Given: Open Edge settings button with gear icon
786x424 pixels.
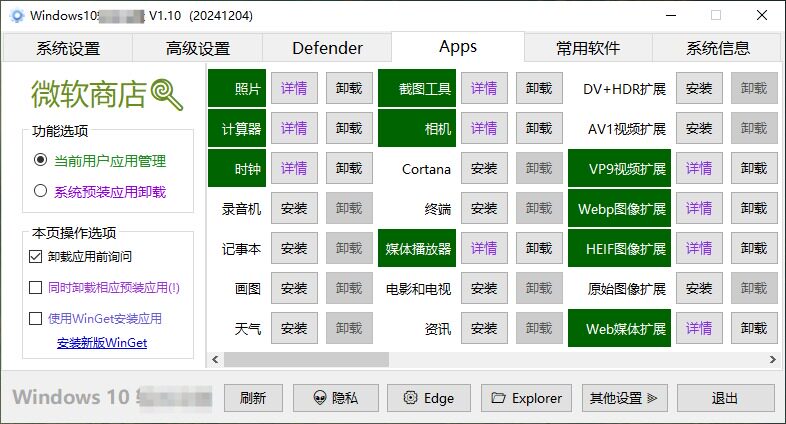Looking at the screenshot, I should tap(429, 398).
